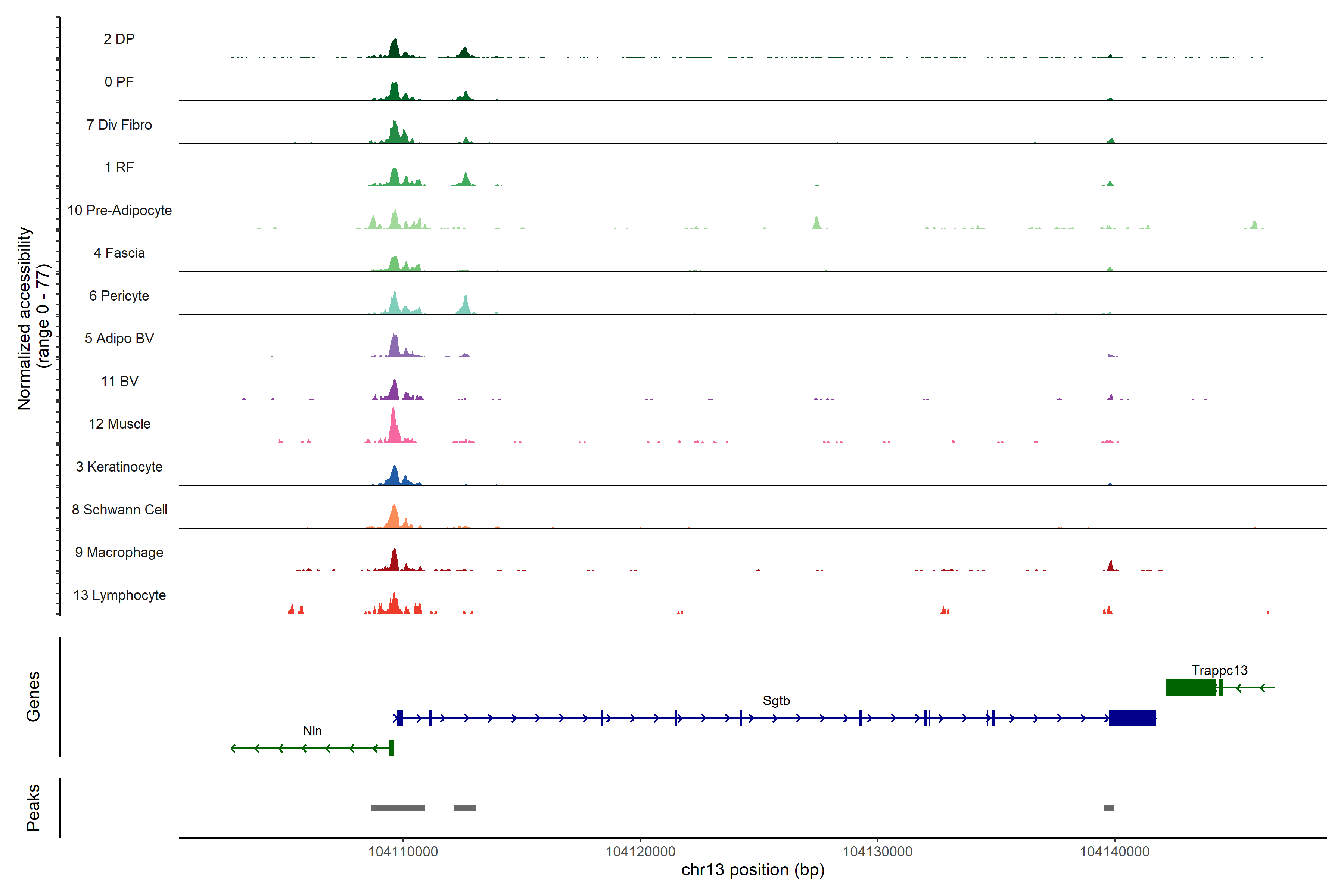The image size is (1344, 896).
Task: Click the chr13 position axis title
Action: [753, 870]
